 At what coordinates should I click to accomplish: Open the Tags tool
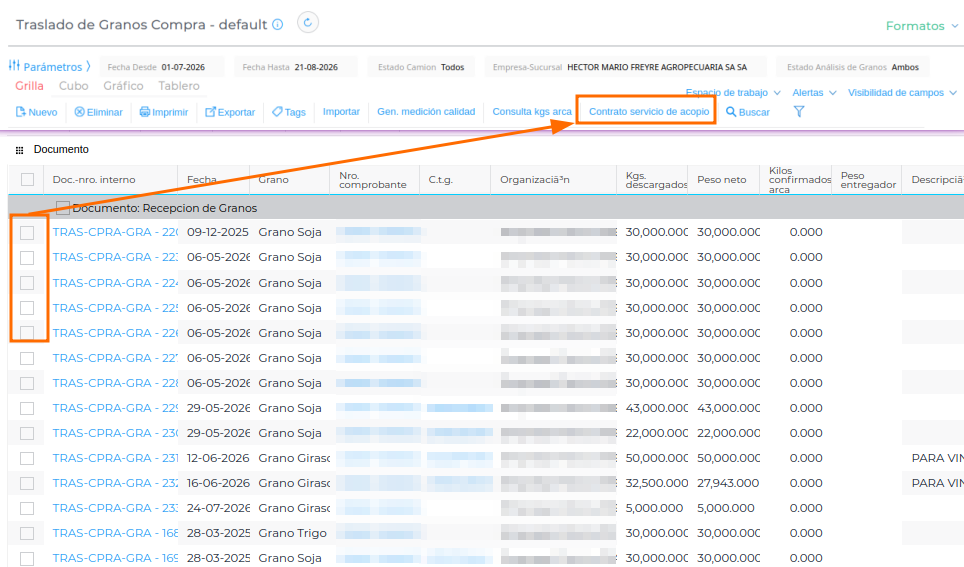[x=288, y=112]
